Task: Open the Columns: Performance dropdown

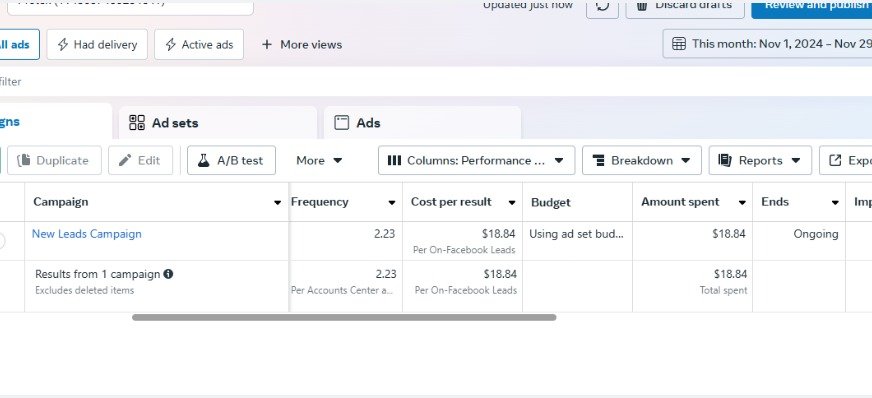Action: (477, 160)
